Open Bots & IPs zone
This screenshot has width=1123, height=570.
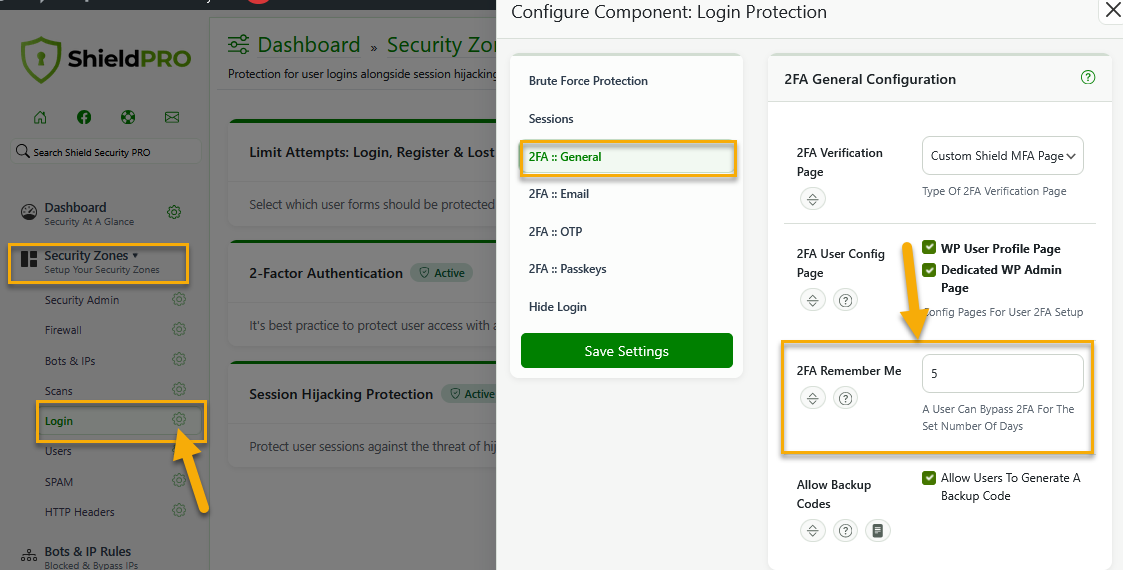click(69, 361)
